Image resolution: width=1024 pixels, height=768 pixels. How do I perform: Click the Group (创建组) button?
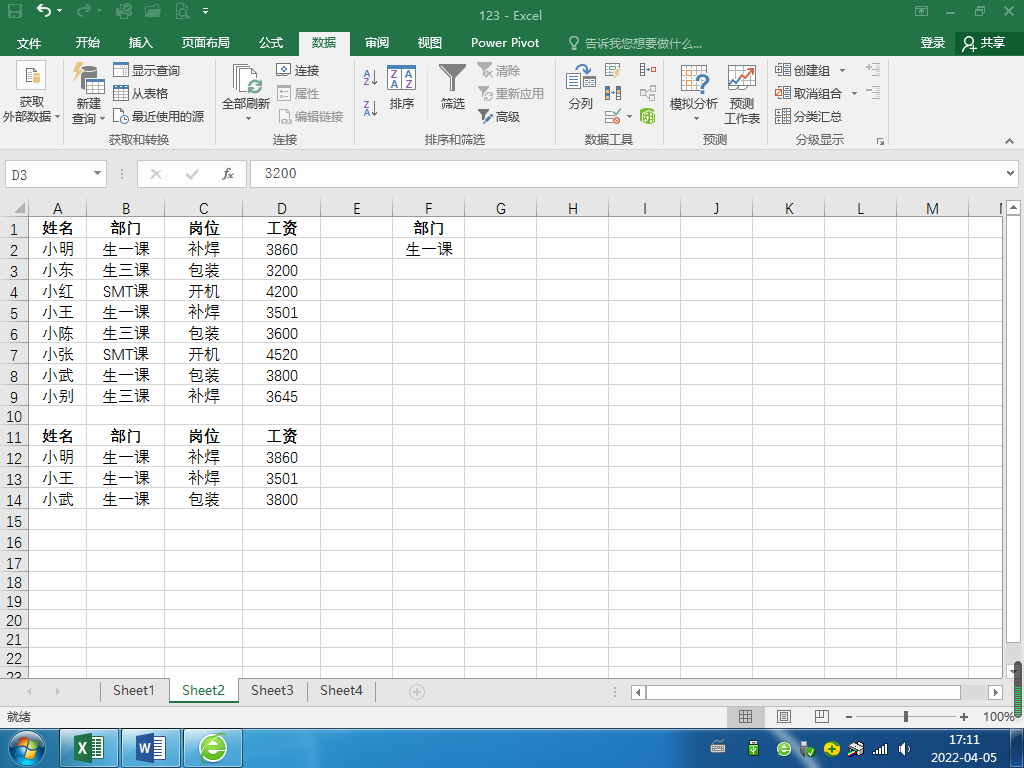click(803, 70)
